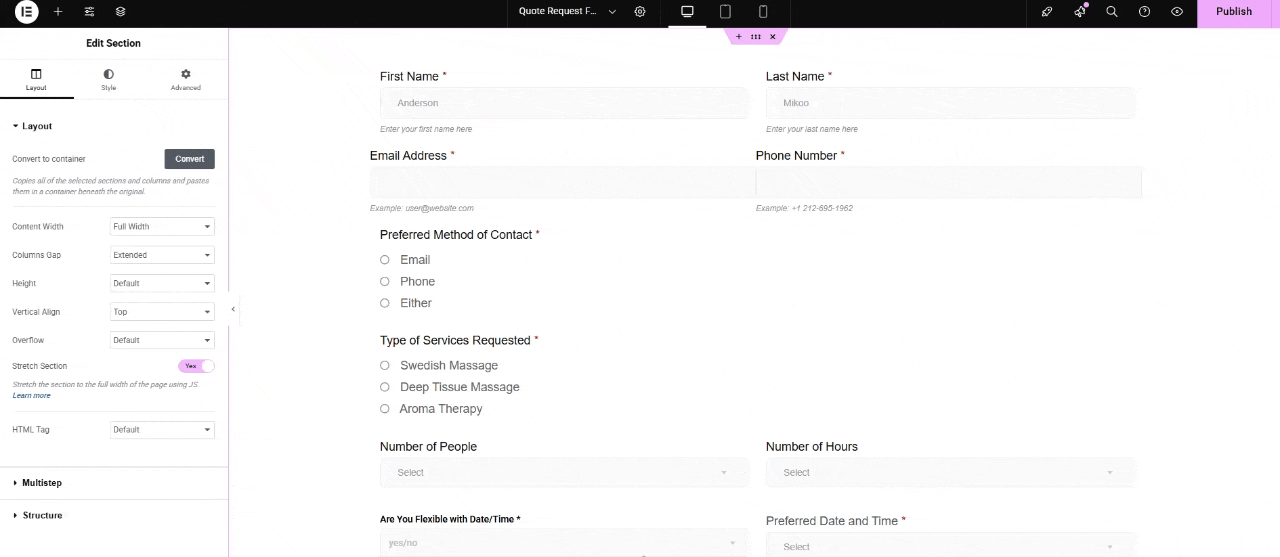Toggle the Stretch Section switch
Image resolution: width=1280 pixels, height=557 pixels.
(196, 366)
